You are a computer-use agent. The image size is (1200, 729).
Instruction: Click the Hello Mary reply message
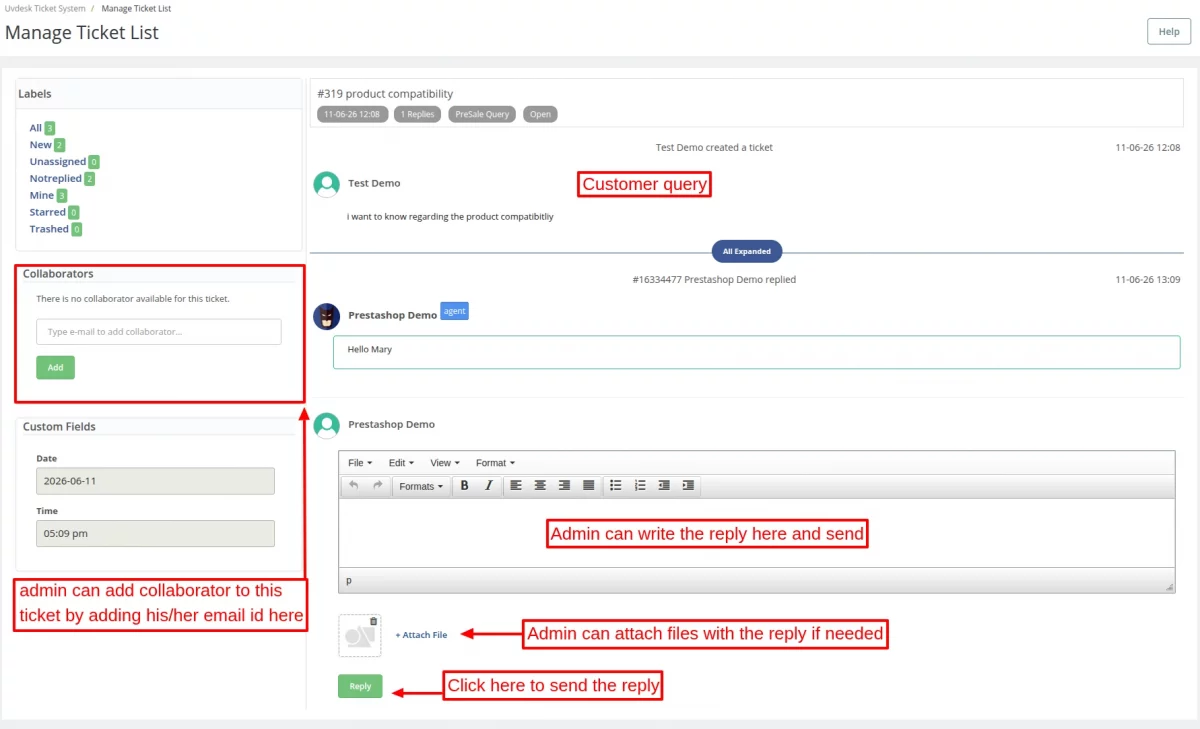[756, 352]
